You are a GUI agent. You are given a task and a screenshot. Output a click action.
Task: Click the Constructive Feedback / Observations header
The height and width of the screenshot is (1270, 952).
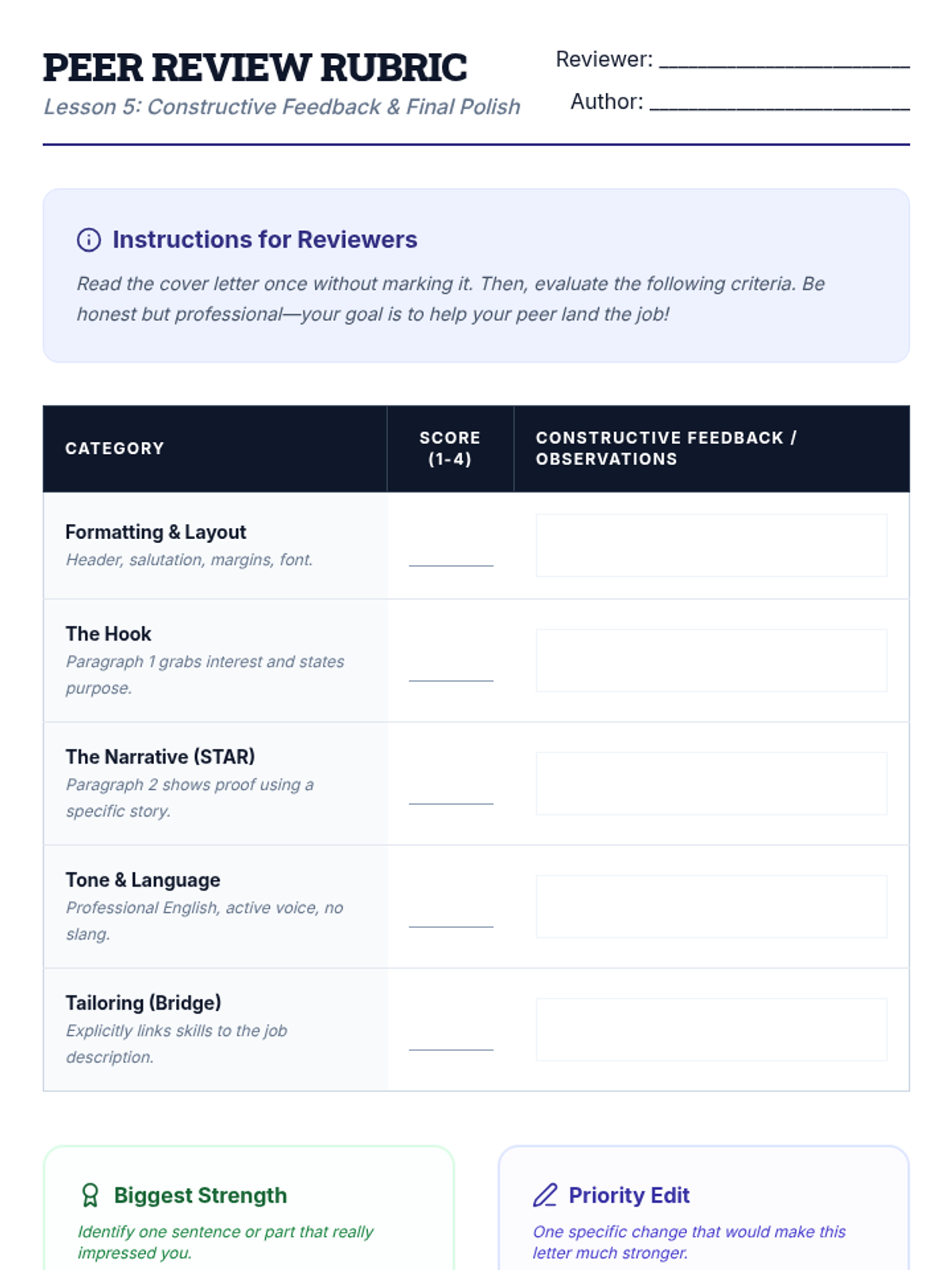[x=666, y=448]
